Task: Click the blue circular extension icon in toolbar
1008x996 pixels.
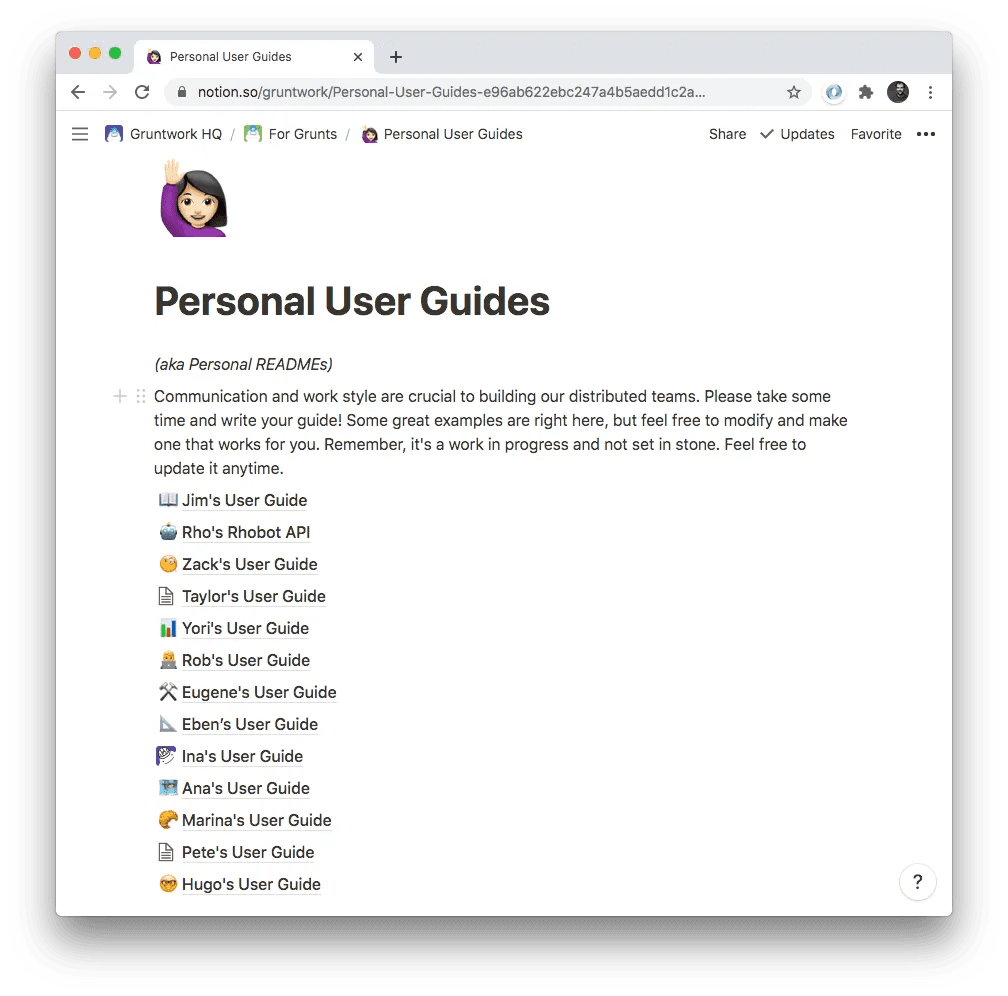Action: pyautogui.click(x=834, y=92)
